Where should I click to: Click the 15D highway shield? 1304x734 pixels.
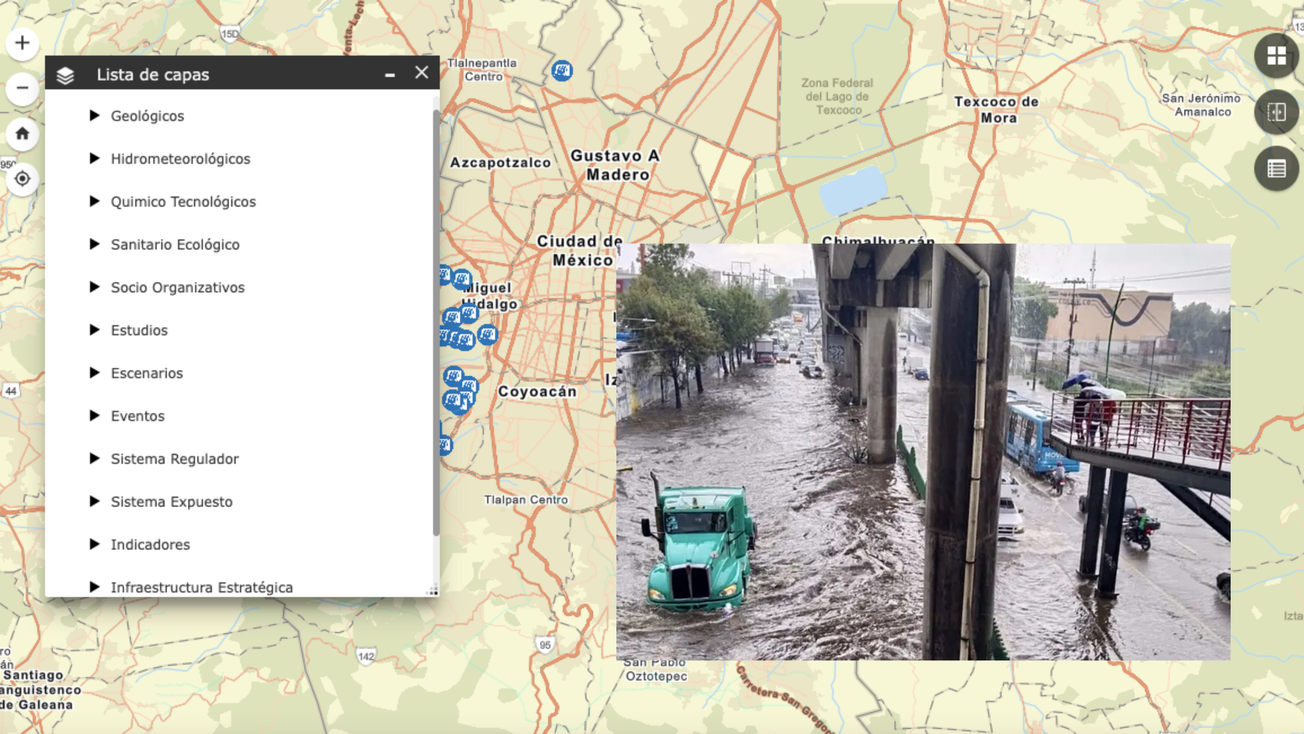[x=230, y=34]
